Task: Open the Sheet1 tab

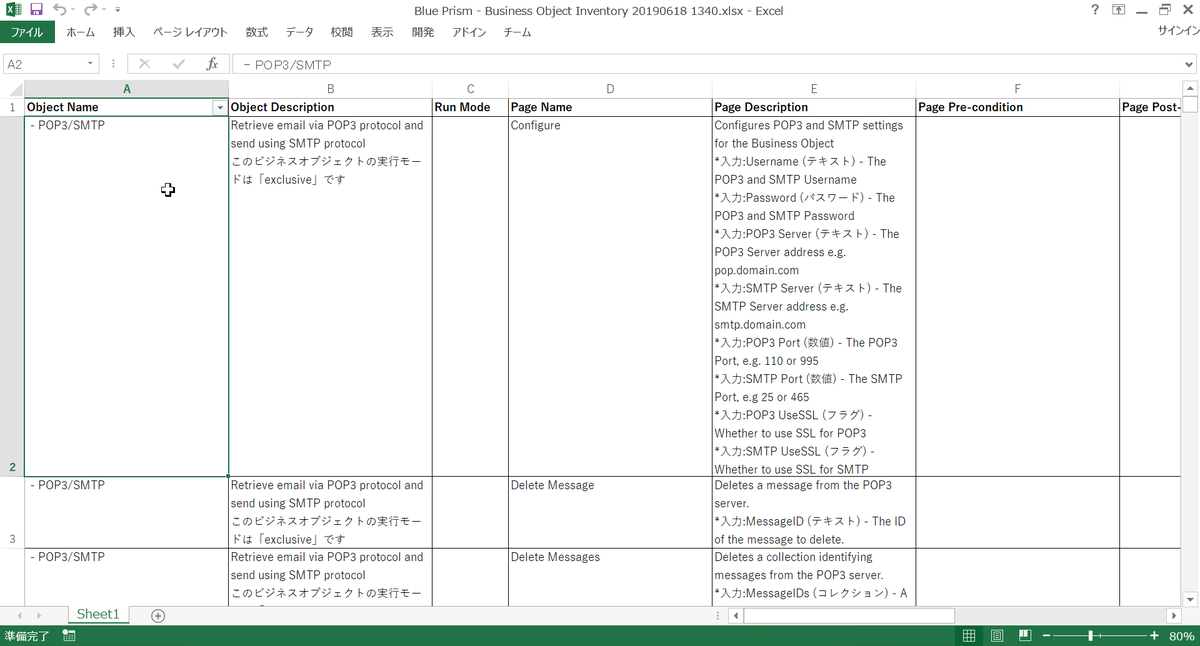Action: tap(98, 615)
